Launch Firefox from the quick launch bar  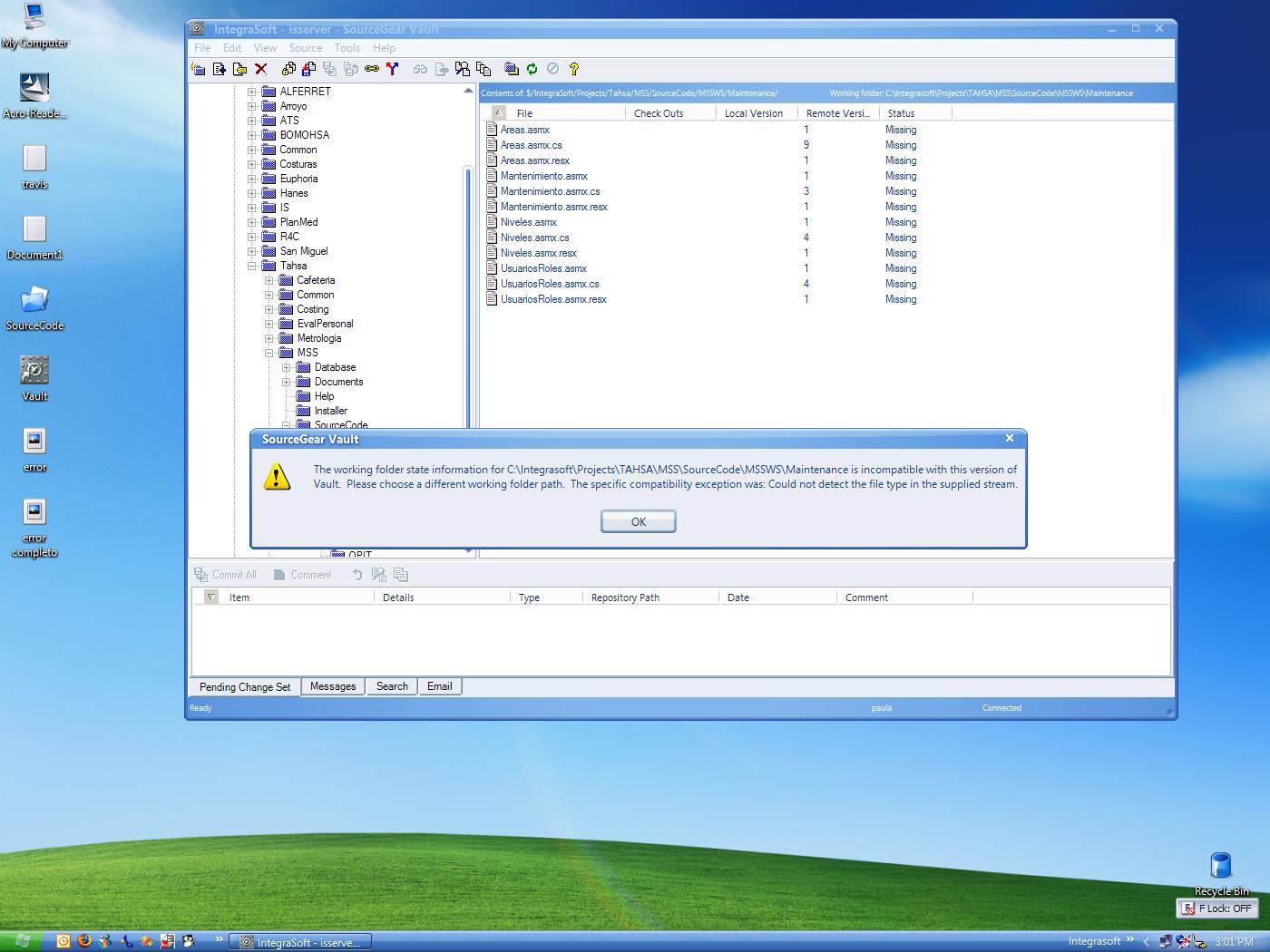pyautogui.click(x=84, y=941)
